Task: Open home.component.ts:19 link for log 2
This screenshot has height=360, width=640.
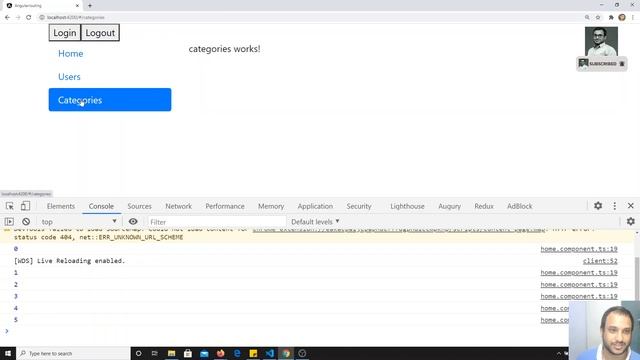Action: 579,284
